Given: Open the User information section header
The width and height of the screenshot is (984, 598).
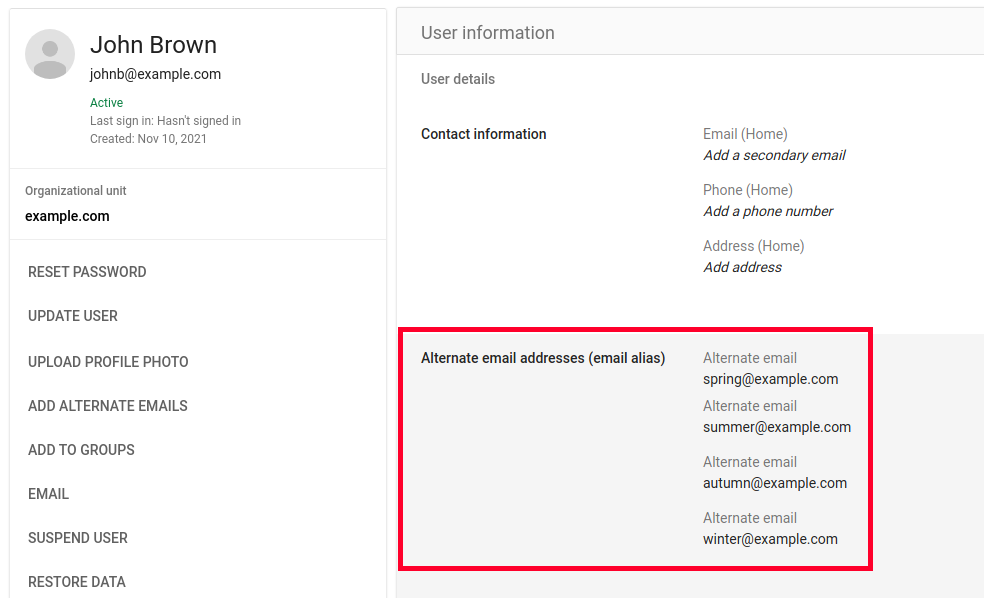Looking at the screenshot, I should (488, 33).
